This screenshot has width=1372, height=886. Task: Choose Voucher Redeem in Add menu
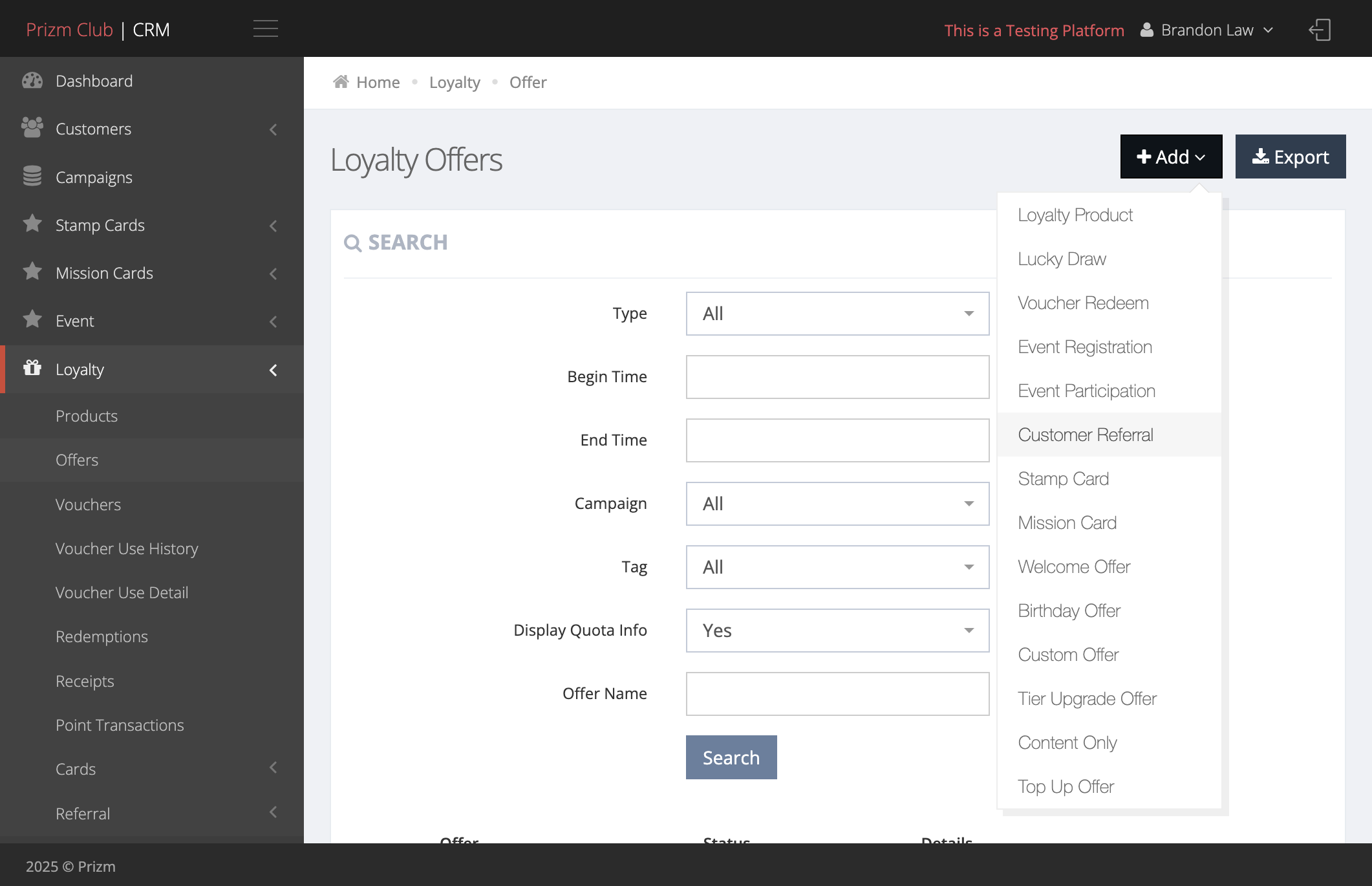(1109, 303)
